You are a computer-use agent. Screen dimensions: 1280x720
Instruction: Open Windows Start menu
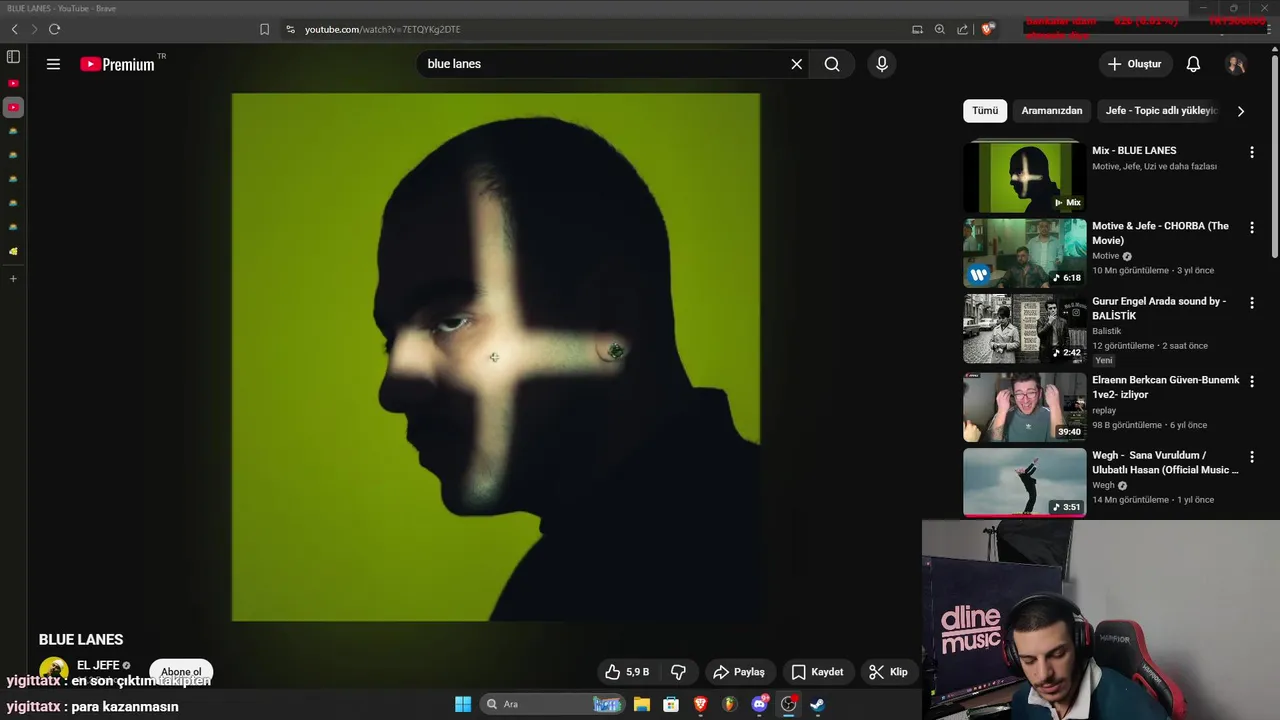[x=463, y=704]
